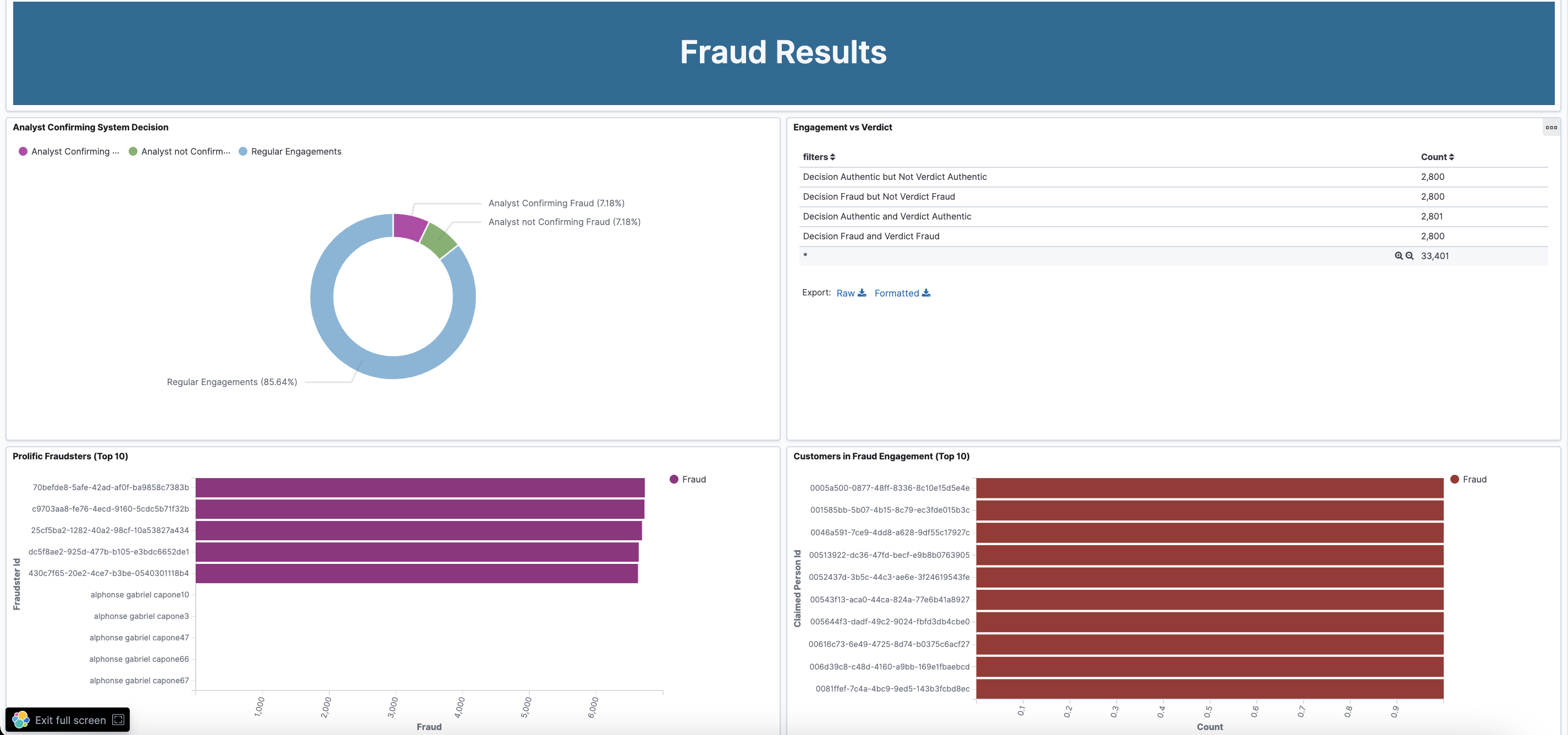The image size is (1568, 735).
Task: Click the bar for fraudster c9703aa8-fe76-4ecd-9160-5cdc5b71f32b
Action: (x=420, y=509)
